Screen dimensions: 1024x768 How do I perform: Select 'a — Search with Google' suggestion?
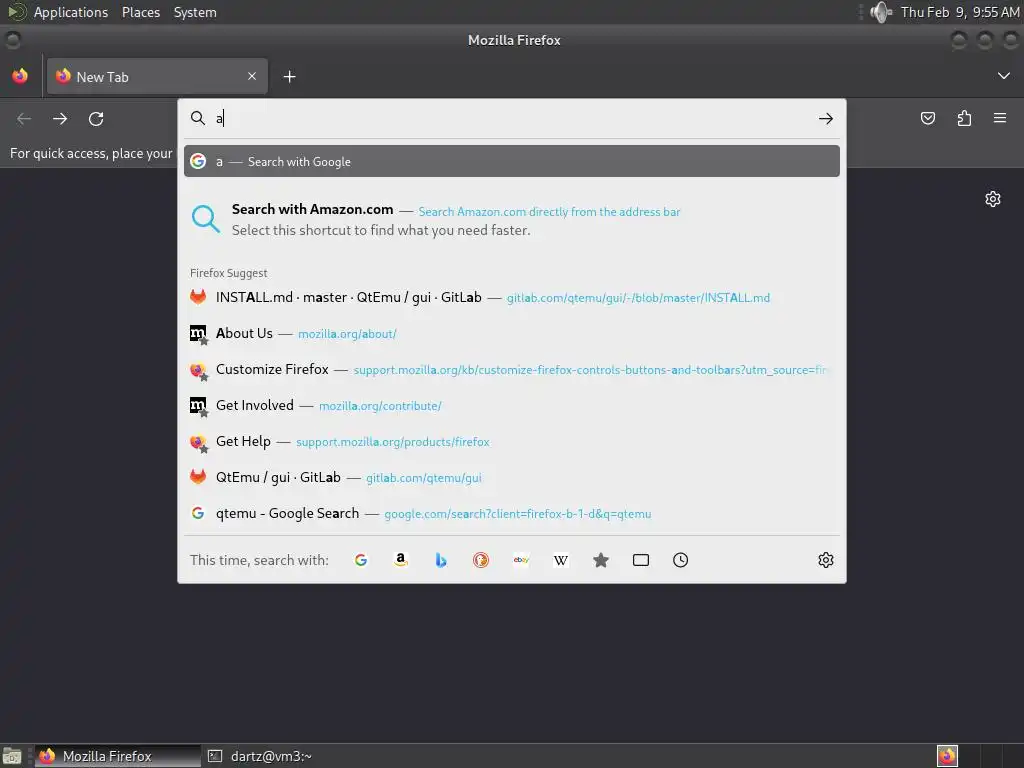tap(512, 161)
